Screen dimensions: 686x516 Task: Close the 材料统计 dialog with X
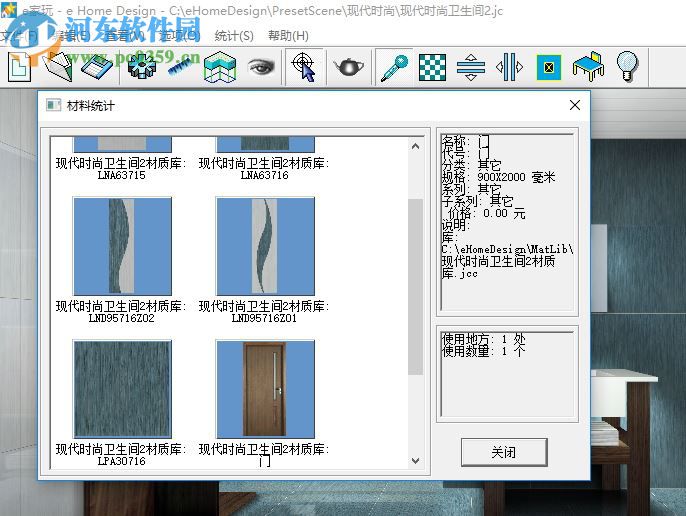[575, 105]
